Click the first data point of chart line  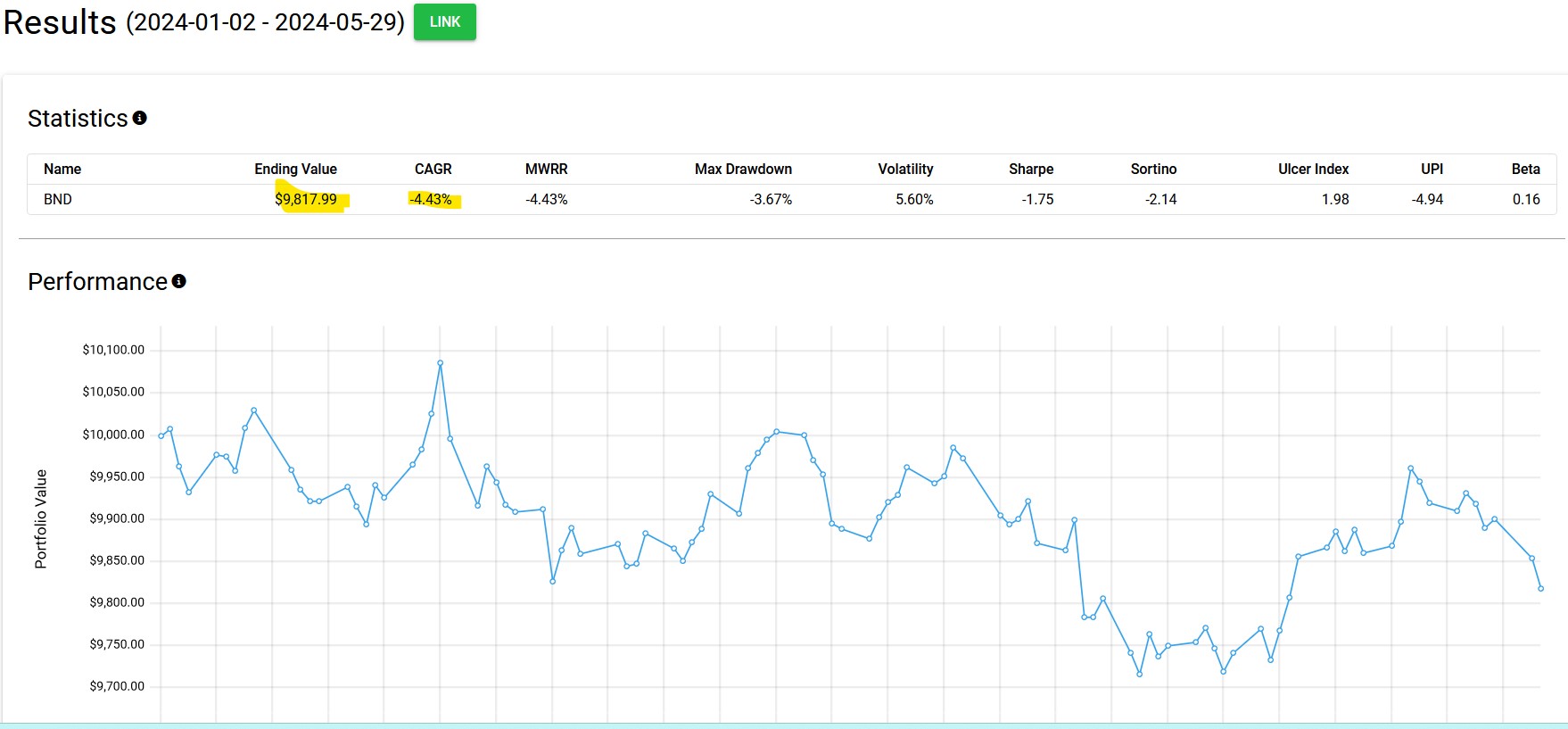[161, 435]
